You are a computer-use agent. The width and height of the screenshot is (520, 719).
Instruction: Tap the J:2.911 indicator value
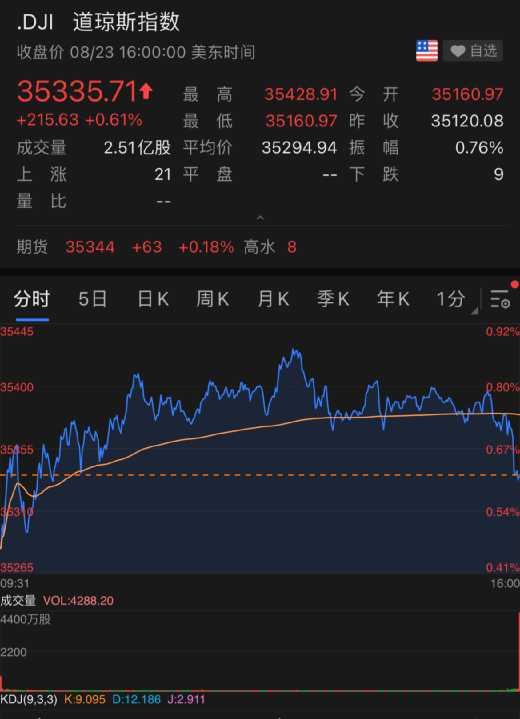pyautogui.click(x=186, y=700)
